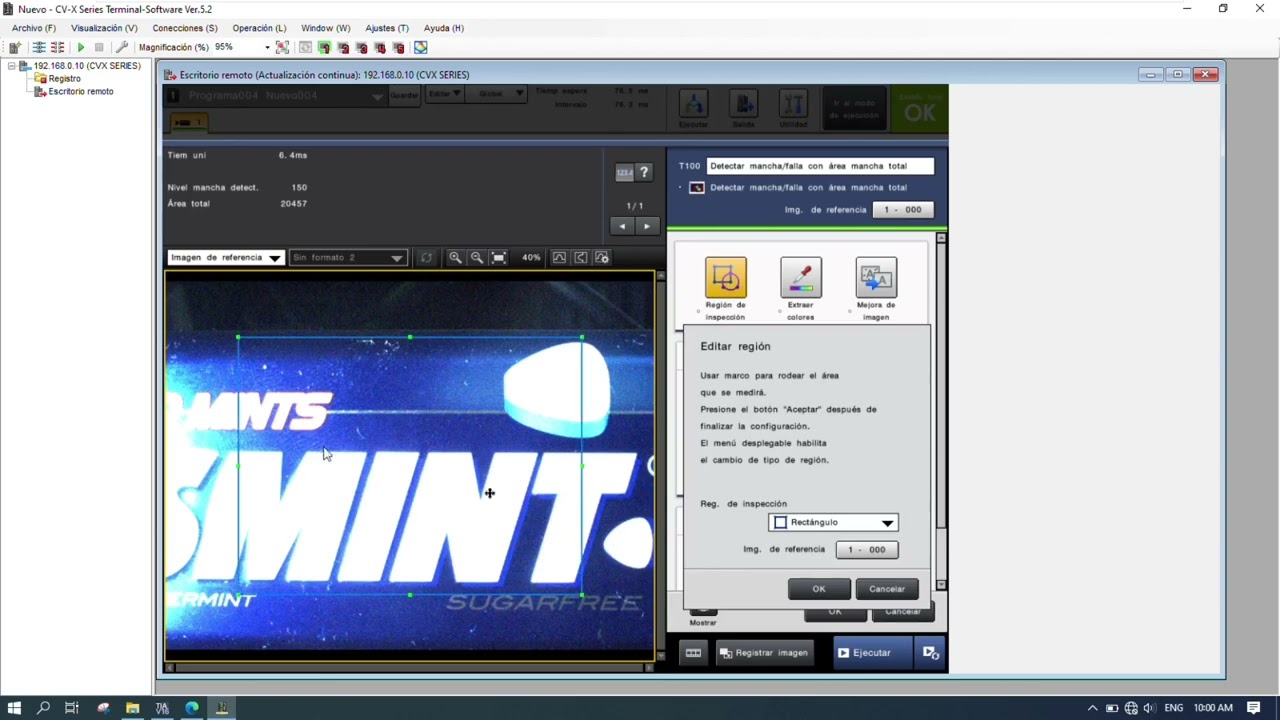The width and height of the screenshot is (1280, 720).
Task: Click the color wheel toolbar icon
Action: click(421, 47)
